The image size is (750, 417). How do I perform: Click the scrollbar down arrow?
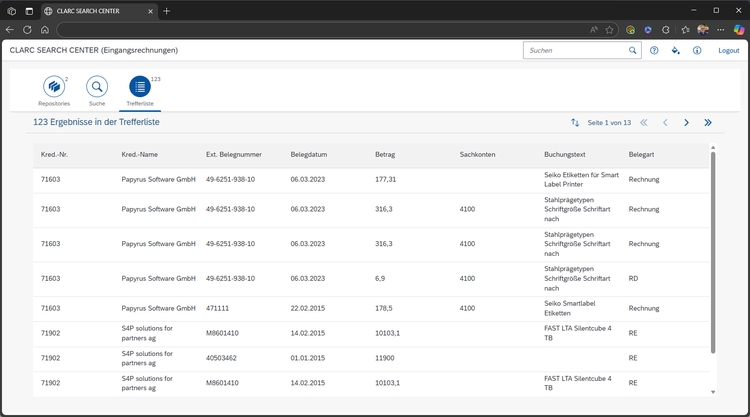(x=713, y=392)
